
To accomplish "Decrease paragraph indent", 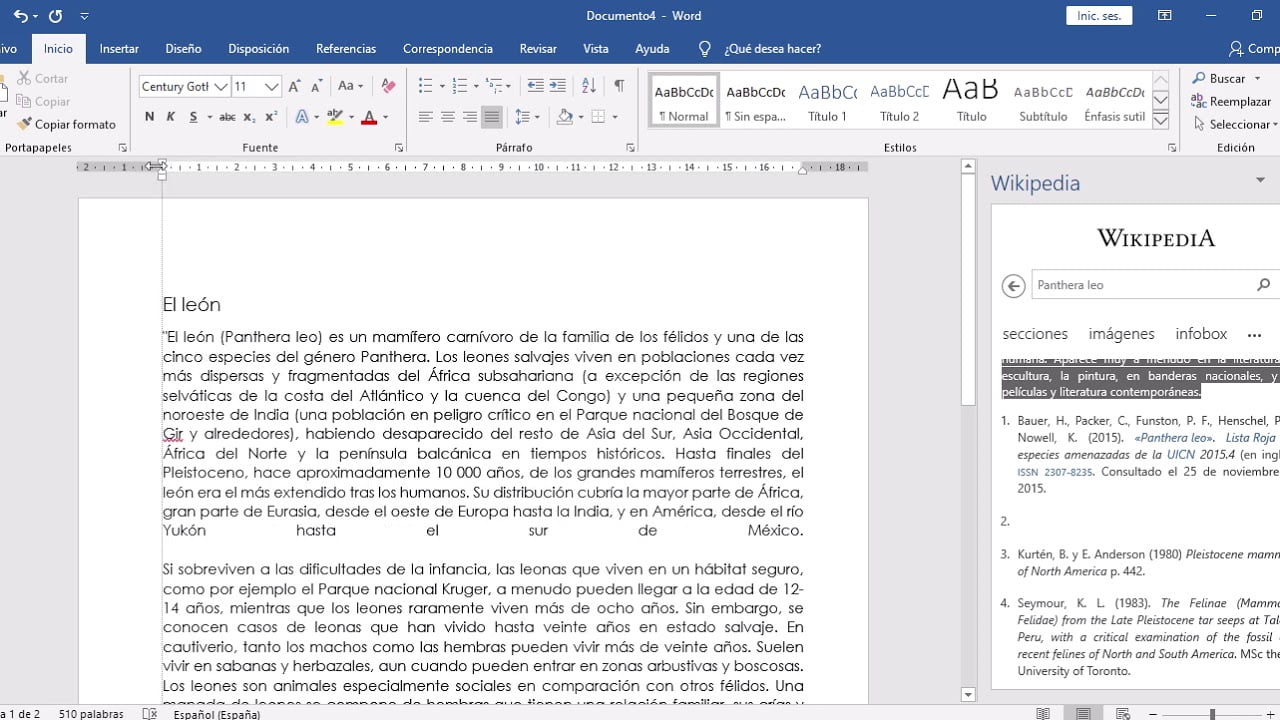I will (x=535, y=87).
